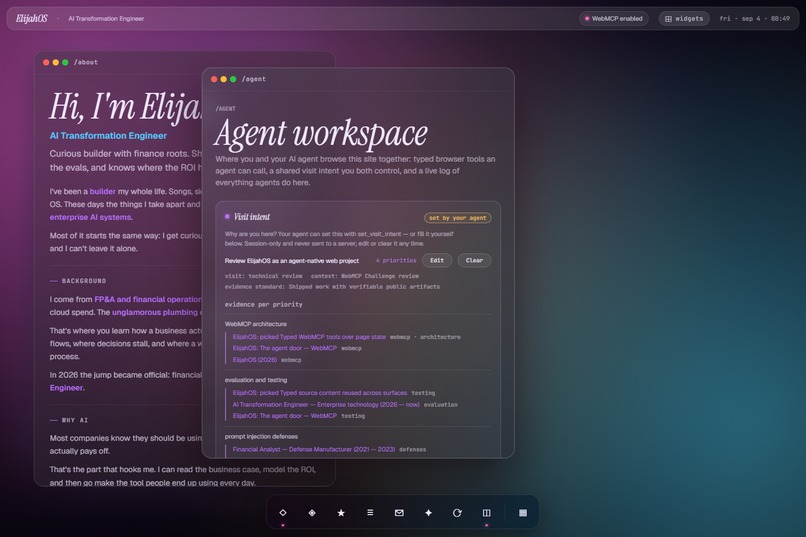Click the 'WHY AI' section label
Image resolution: width=806 pixels, height=537 pixels.
tap(75, 420)
